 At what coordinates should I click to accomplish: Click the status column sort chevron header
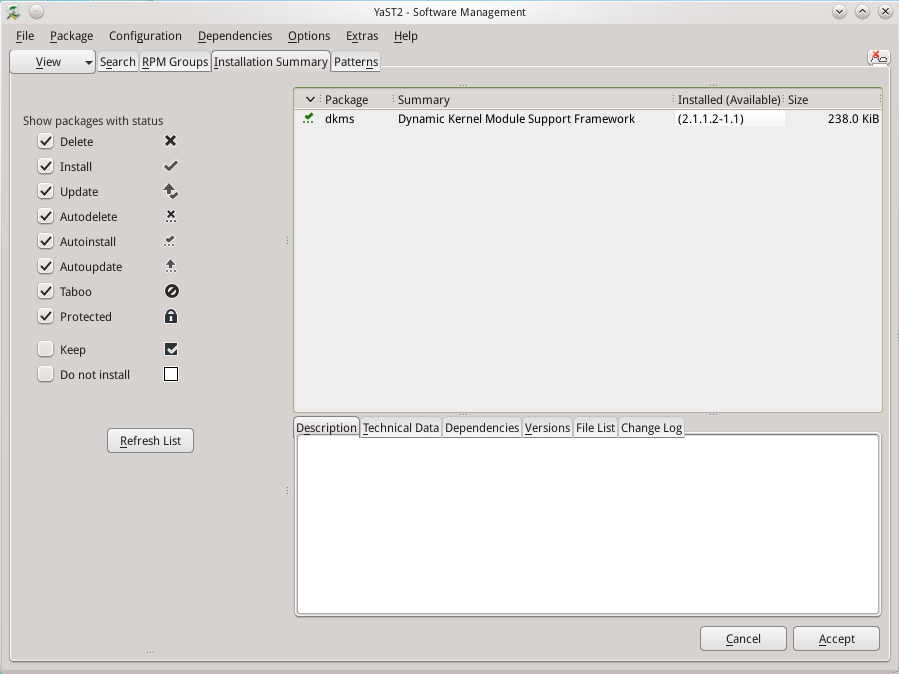click(310, 100)
